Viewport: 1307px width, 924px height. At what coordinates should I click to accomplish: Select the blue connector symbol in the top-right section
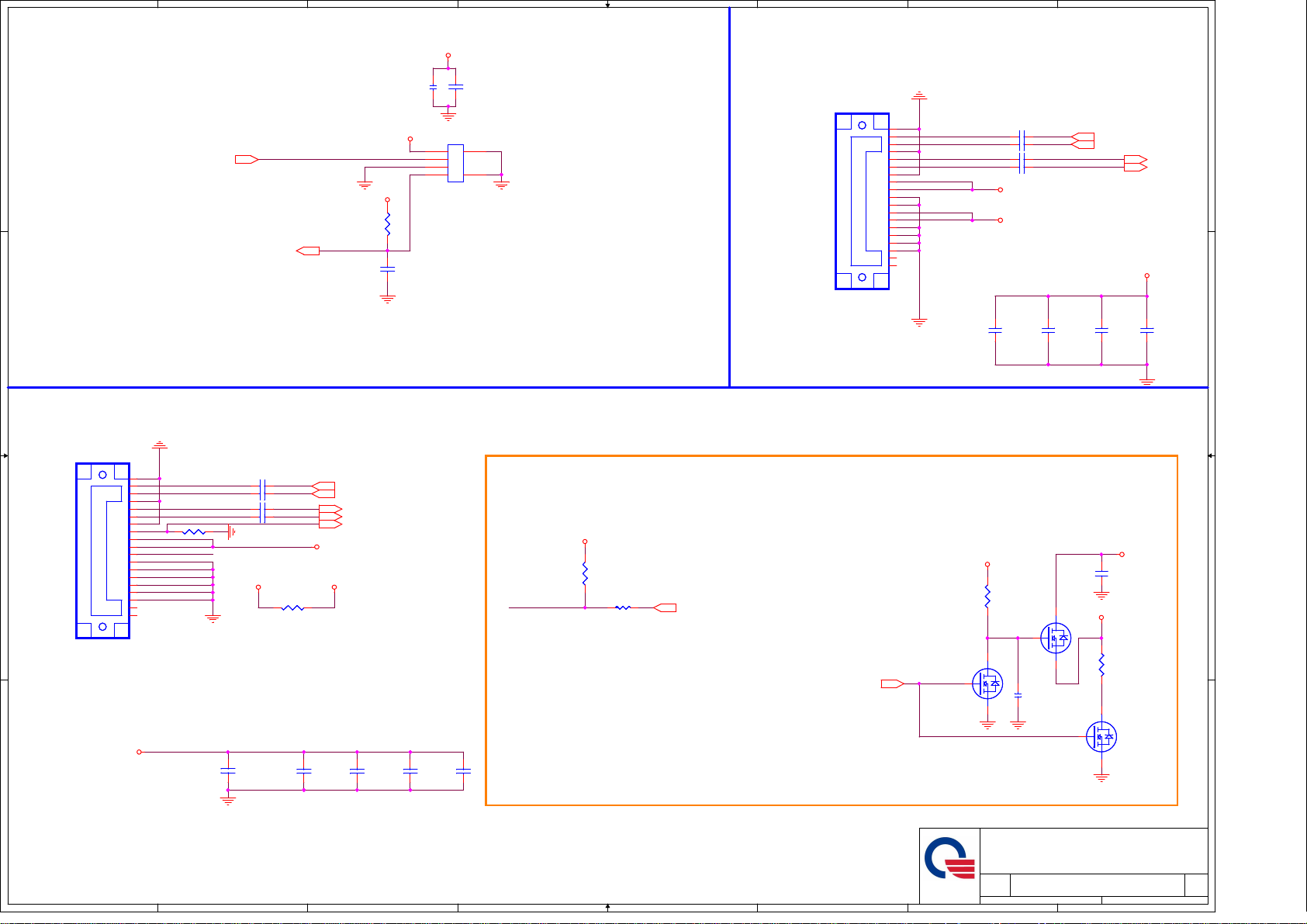(862, 201)
